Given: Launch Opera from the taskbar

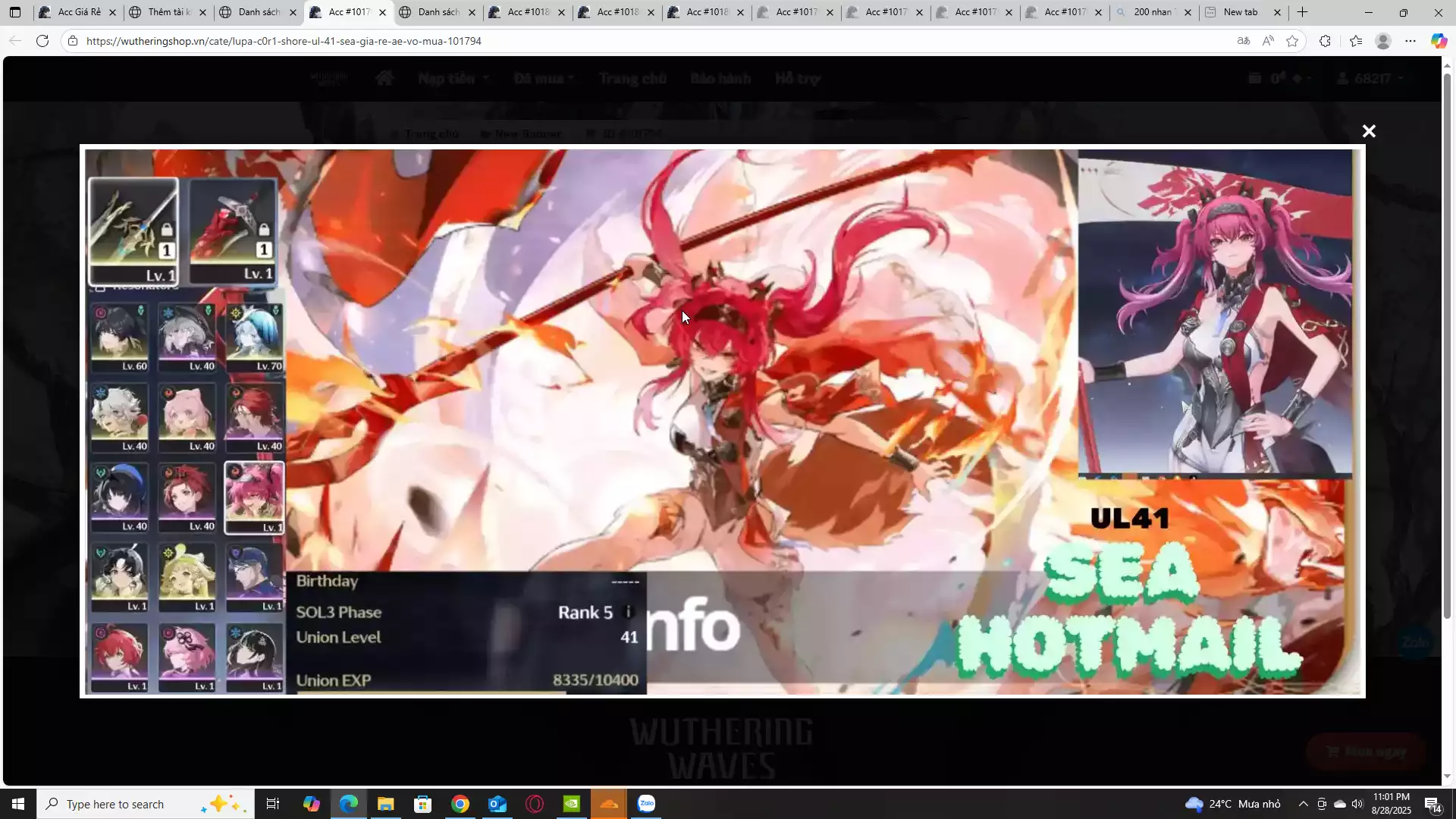Looking at the screenshot, I should (535, 804).
